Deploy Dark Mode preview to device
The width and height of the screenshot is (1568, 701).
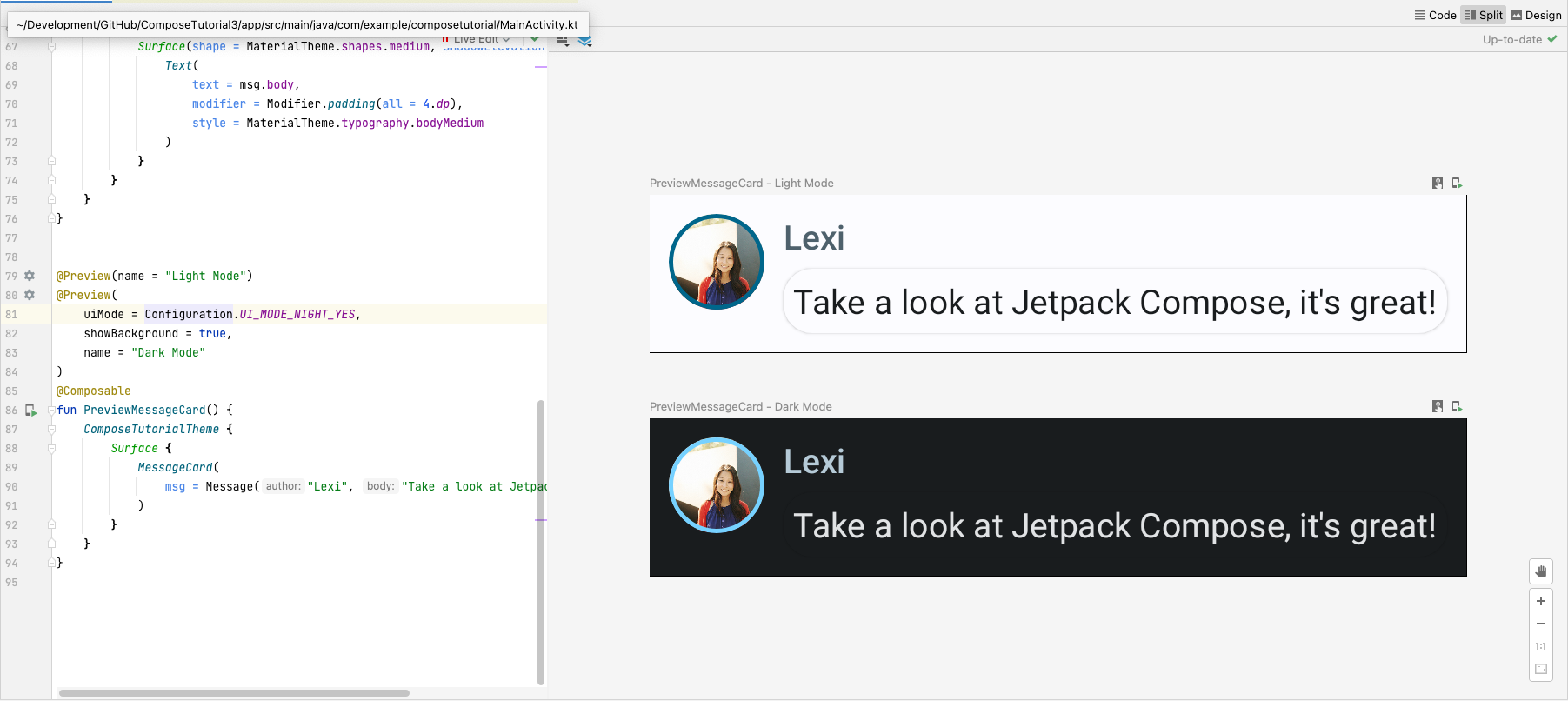tap(1457, 406)
